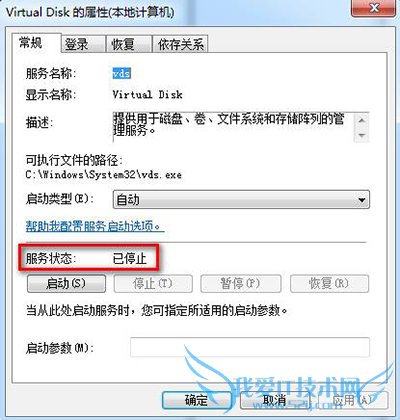
Task: Start the service with 启动(S) button
Action: (66, 284)
